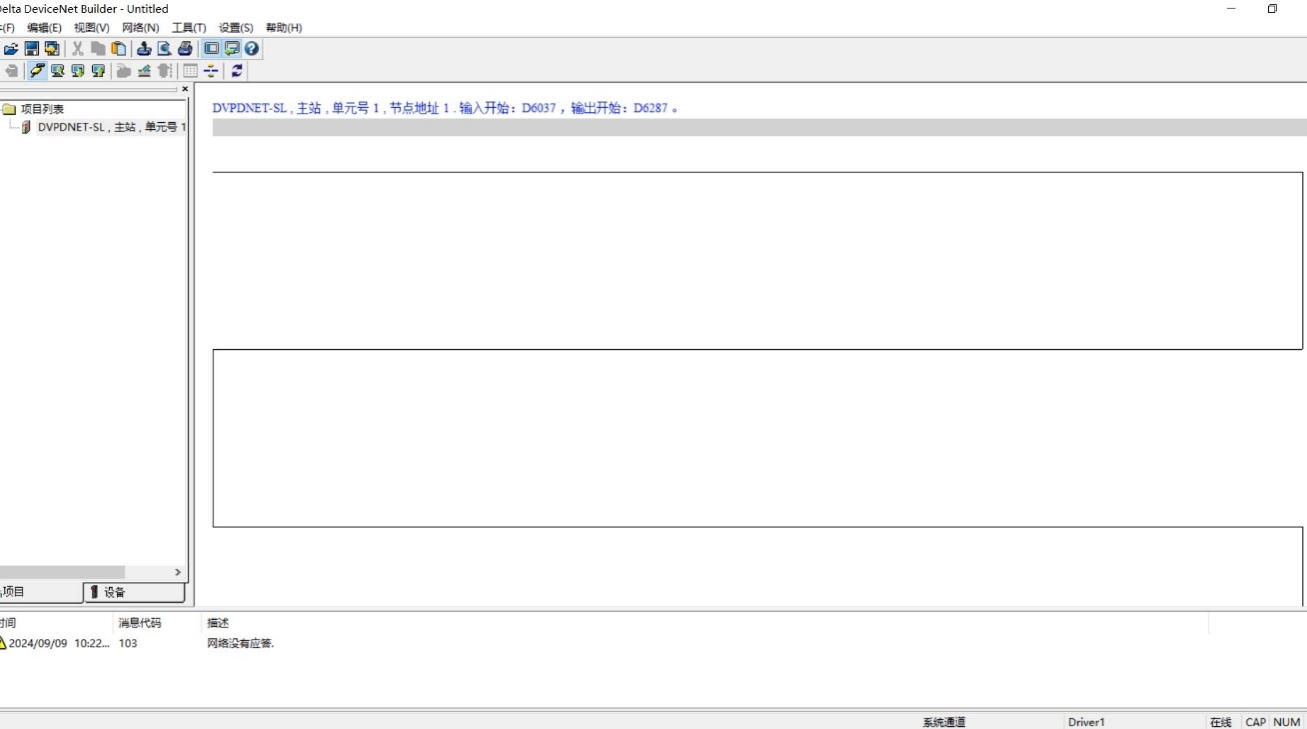Click the Copy icon in the toolbar
Viewport: 1307px width, 729px height.
pyautogui.click(x=98, y=48)
